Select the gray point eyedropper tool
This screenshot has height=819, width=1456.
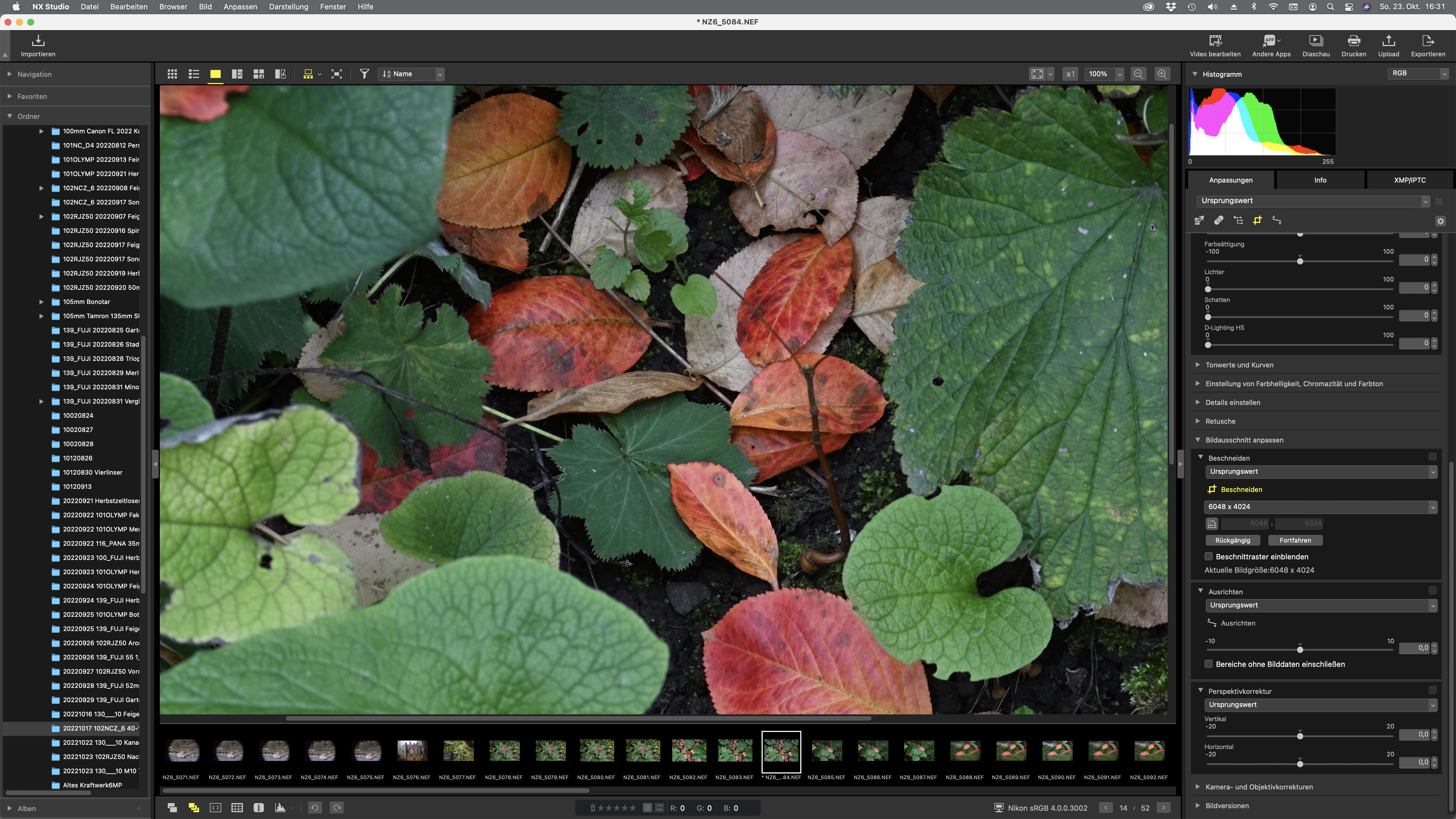pos(1199,220)
